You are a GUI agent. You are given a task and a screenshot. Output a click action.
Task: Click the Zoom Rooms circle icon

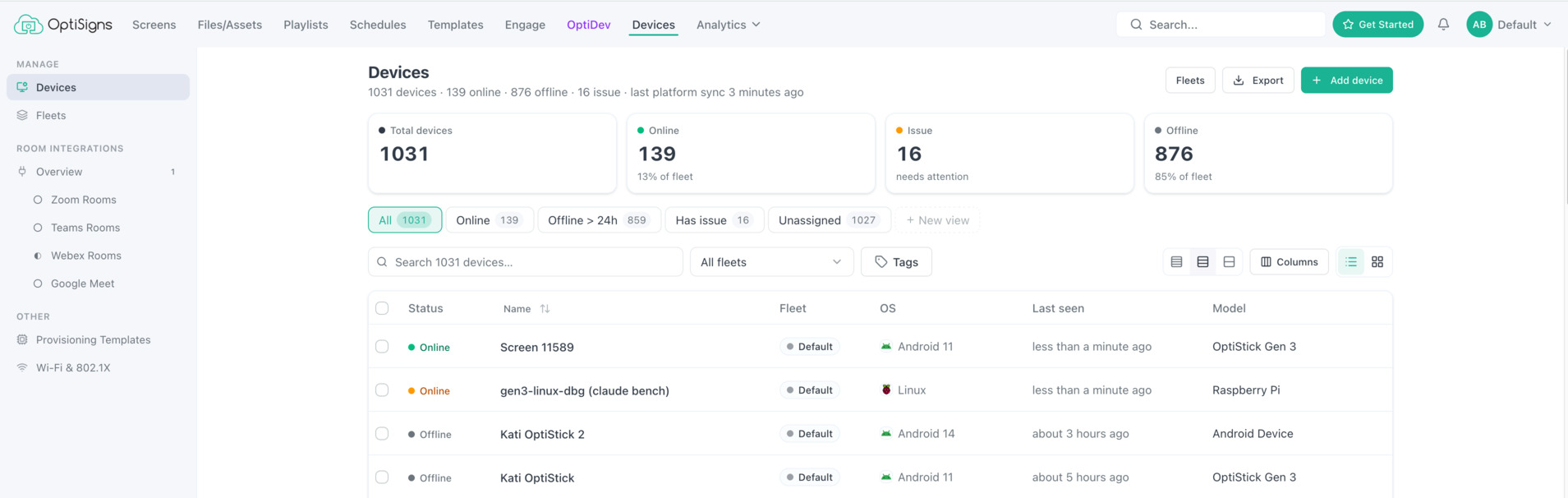(x=38, y=200)
